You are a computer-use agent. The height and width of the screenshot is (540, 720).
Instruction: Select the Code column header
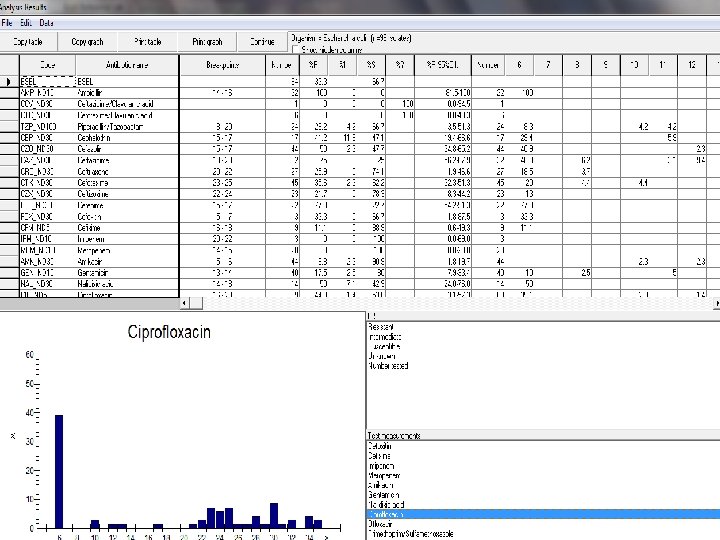pyautogui.click(x=47, y=65)
